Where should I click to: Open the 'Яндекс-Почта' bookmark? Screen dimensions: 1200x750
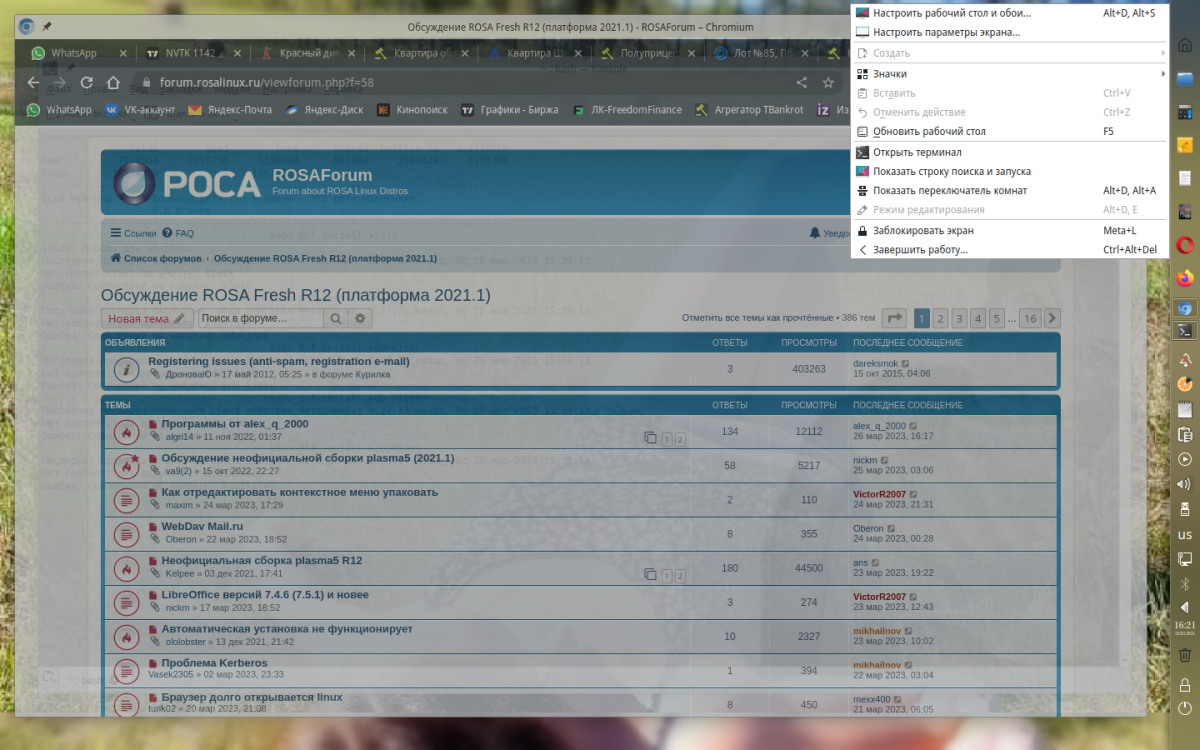[x=229, y=110]
